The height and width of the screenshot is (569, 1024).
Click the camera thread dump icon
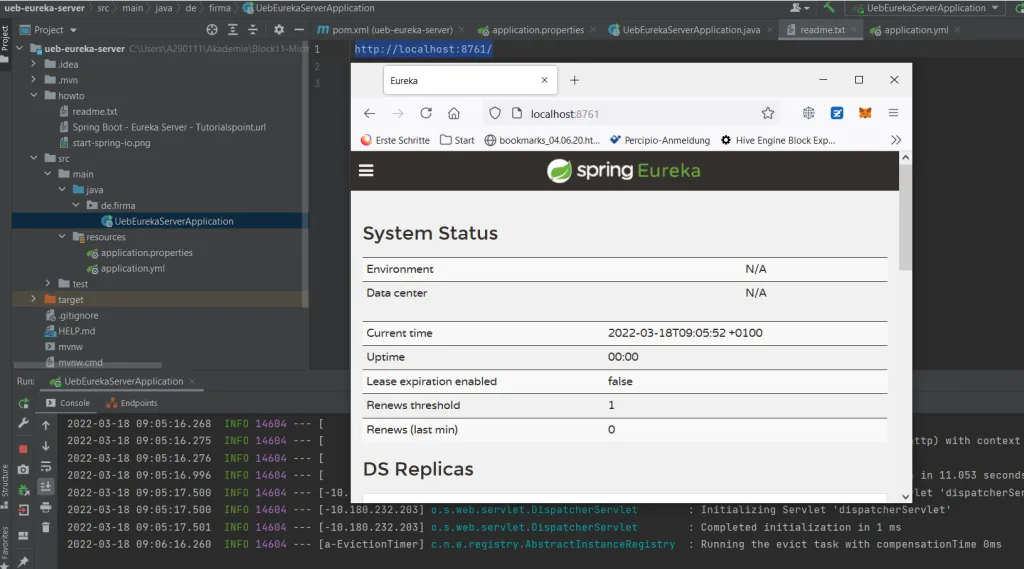pos(24,469)
